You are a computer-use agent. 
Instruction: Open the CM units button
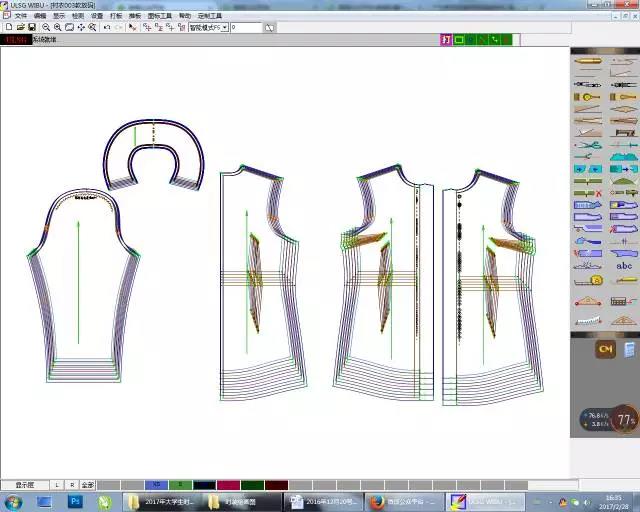tap(605, 349)
